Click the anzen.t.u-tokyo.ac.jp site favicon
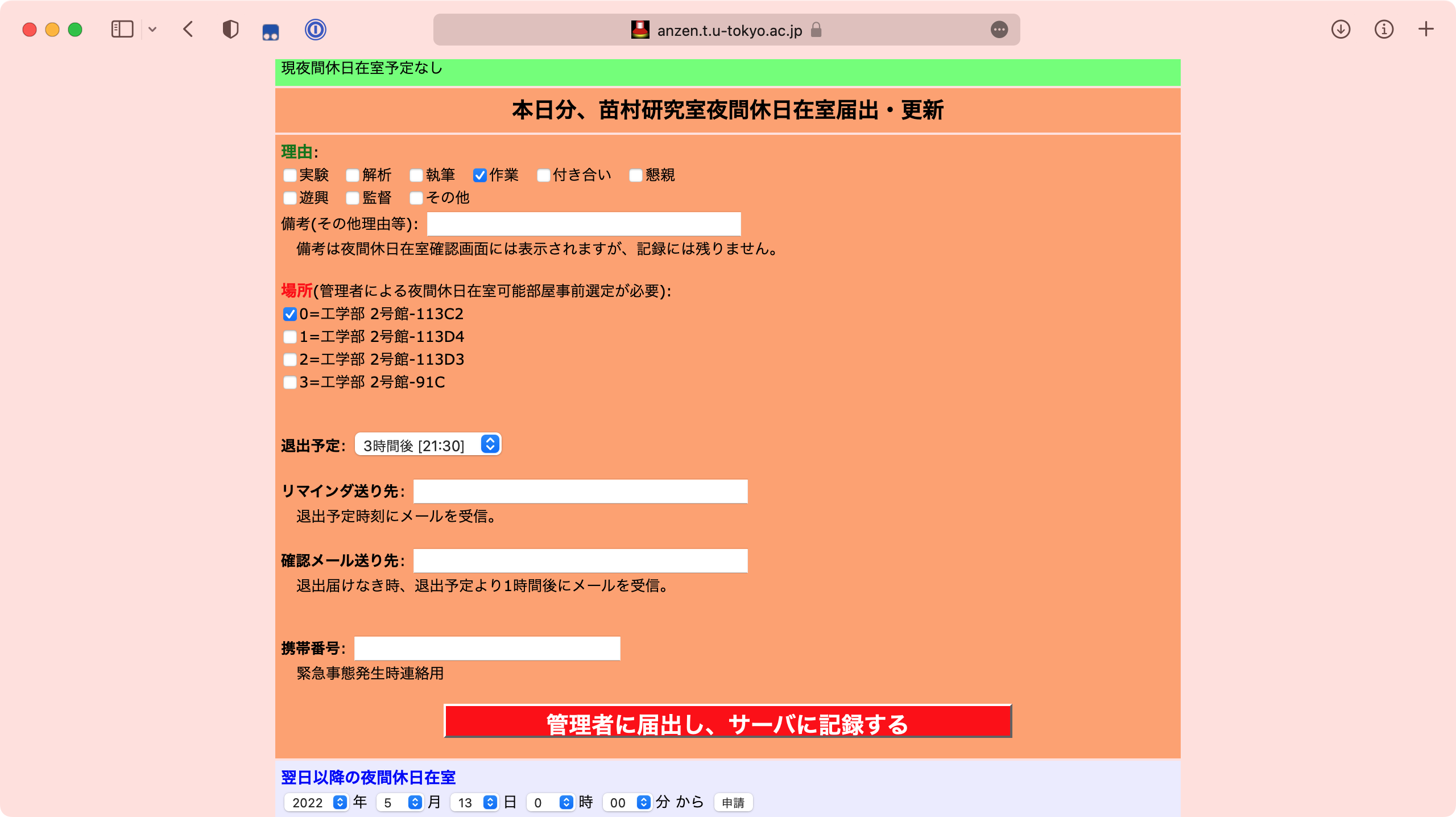The width and height of the screenshot is (1456, 817). click(x=639, y=30)
